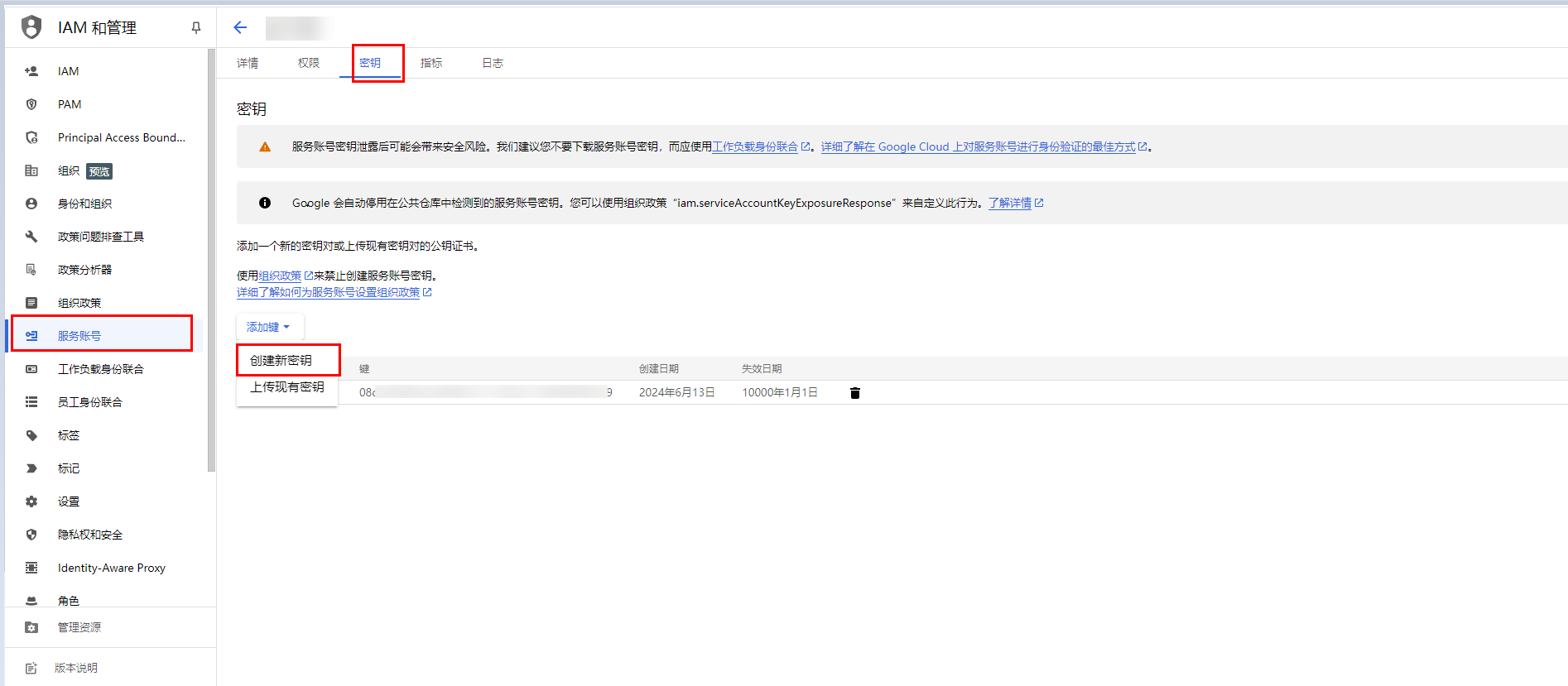The image size is (1568, 686).
Task: Click the 隐私权和安全 shield icon
Action: point(31,535)
